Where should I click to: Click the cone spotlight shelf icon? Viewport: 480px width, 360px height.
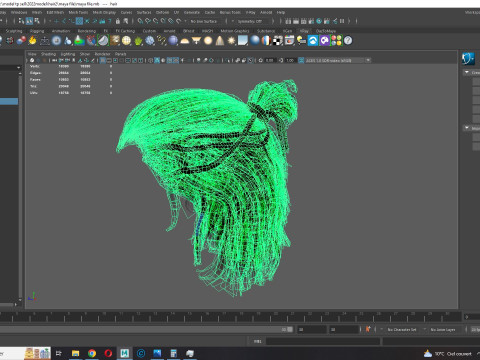coord(220,41)
